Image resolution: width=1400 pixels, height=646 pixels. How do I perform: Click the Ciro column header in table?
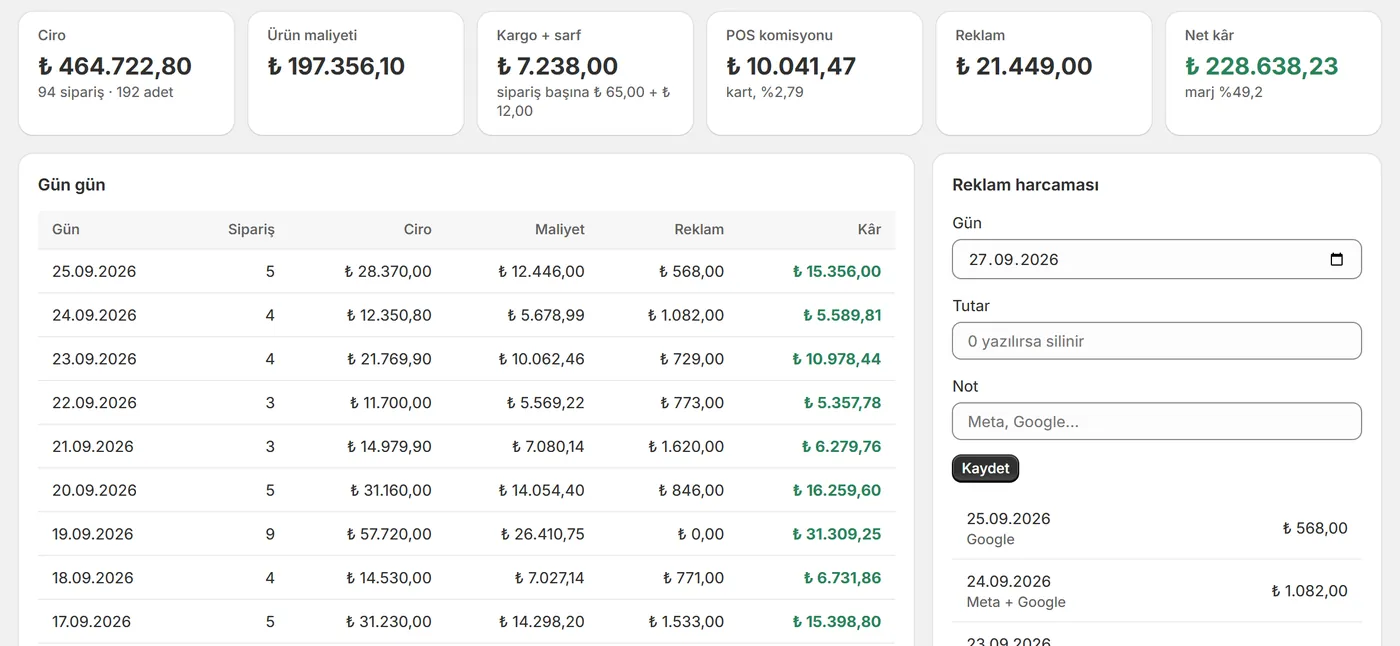[418, 229]
